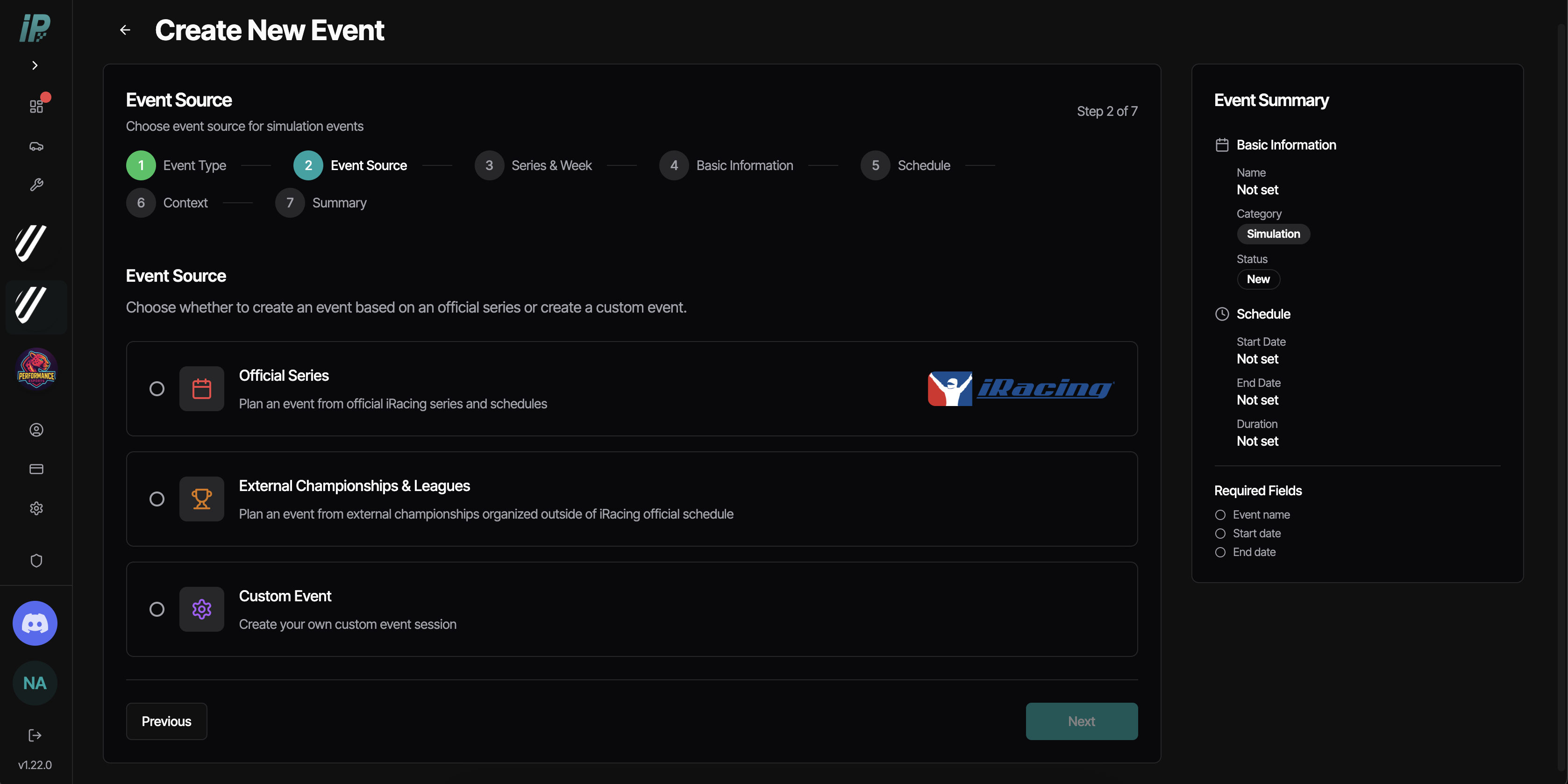
Task: Open the dashboard grid icon in sidebar
Action: click(36, 107)
